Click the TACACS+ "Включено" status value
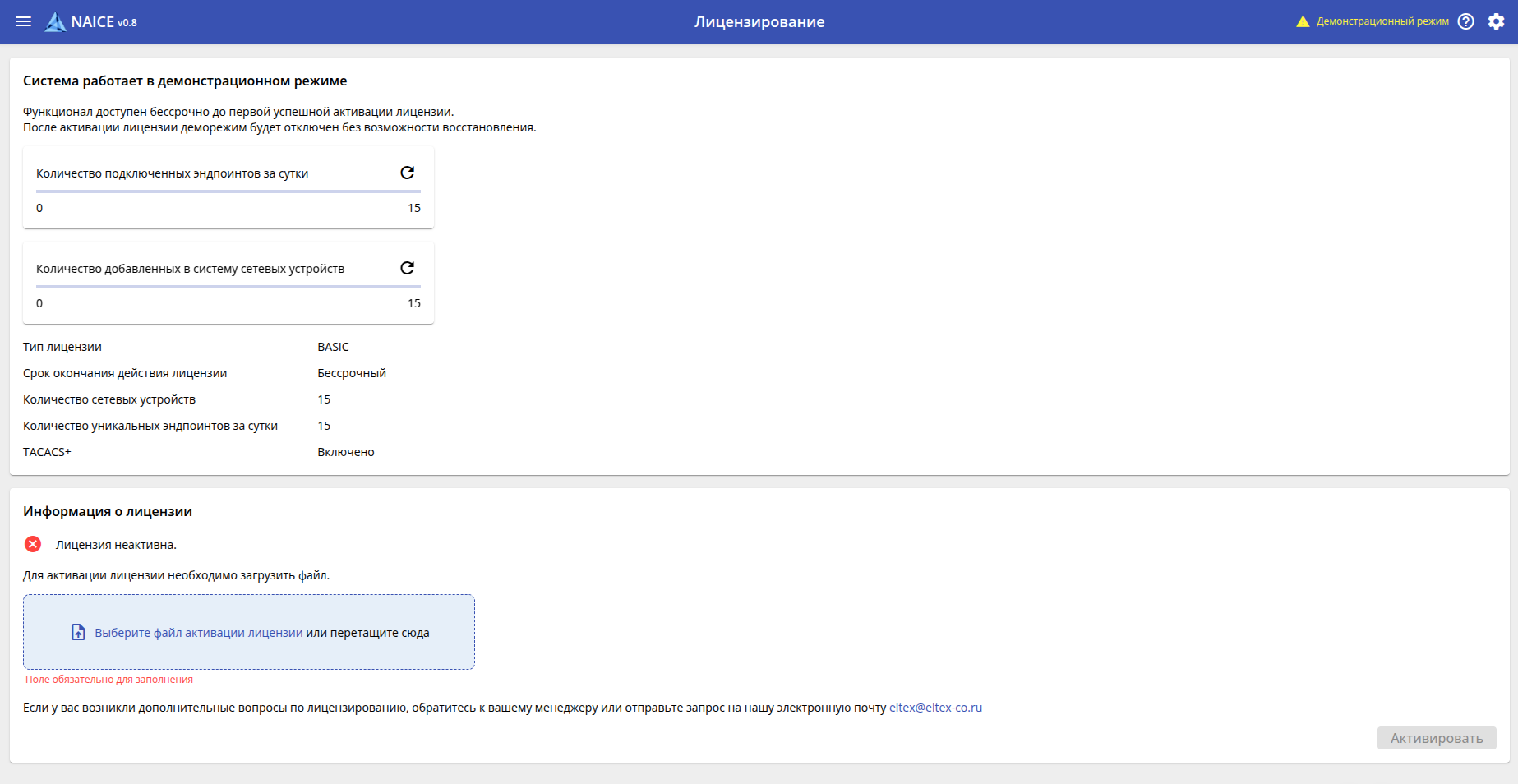 (x=345, y=452)
